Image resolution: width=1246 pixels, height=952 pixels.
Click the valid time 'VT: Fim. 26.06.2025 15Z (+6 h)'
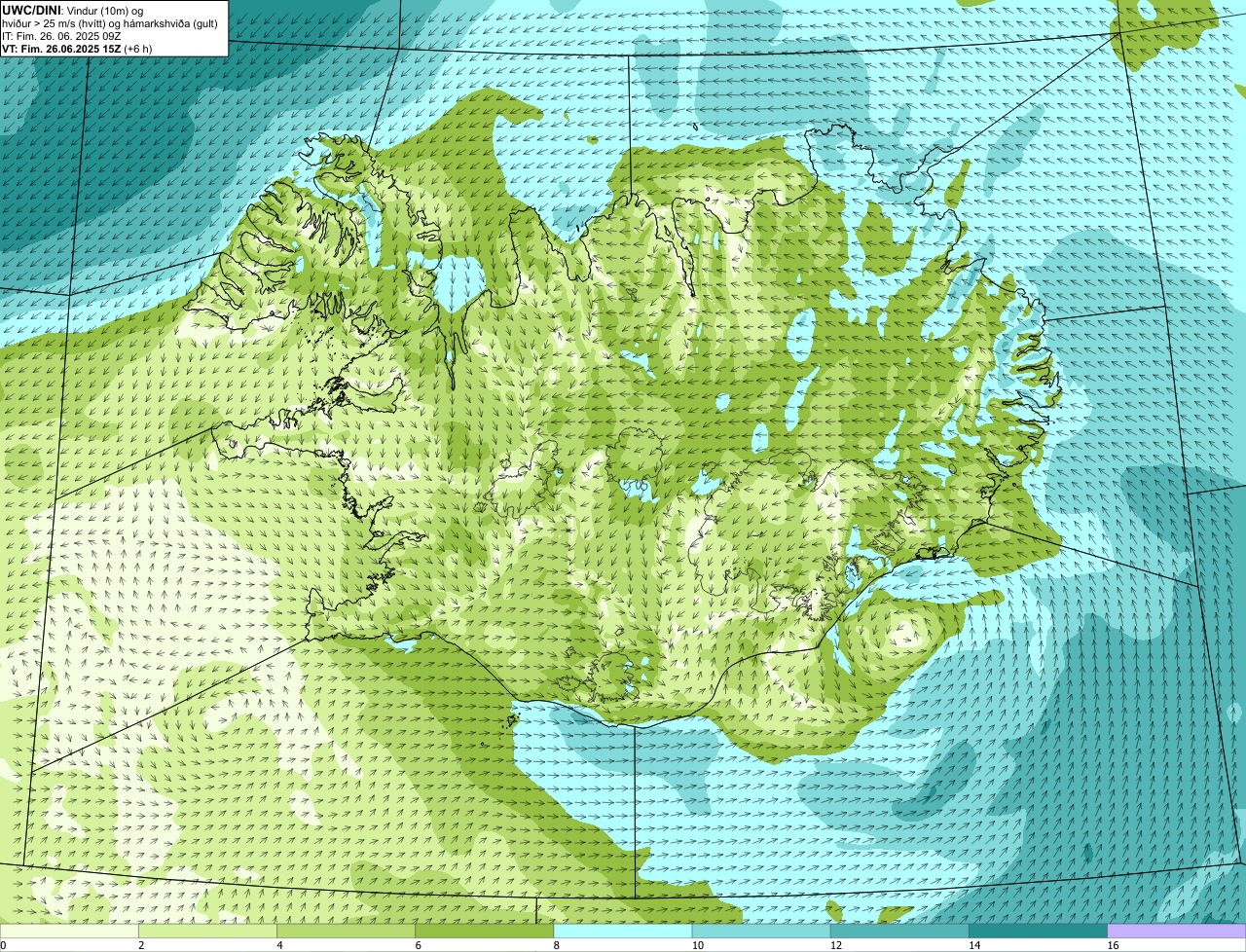pyautogui.click(x=77, y=49)
